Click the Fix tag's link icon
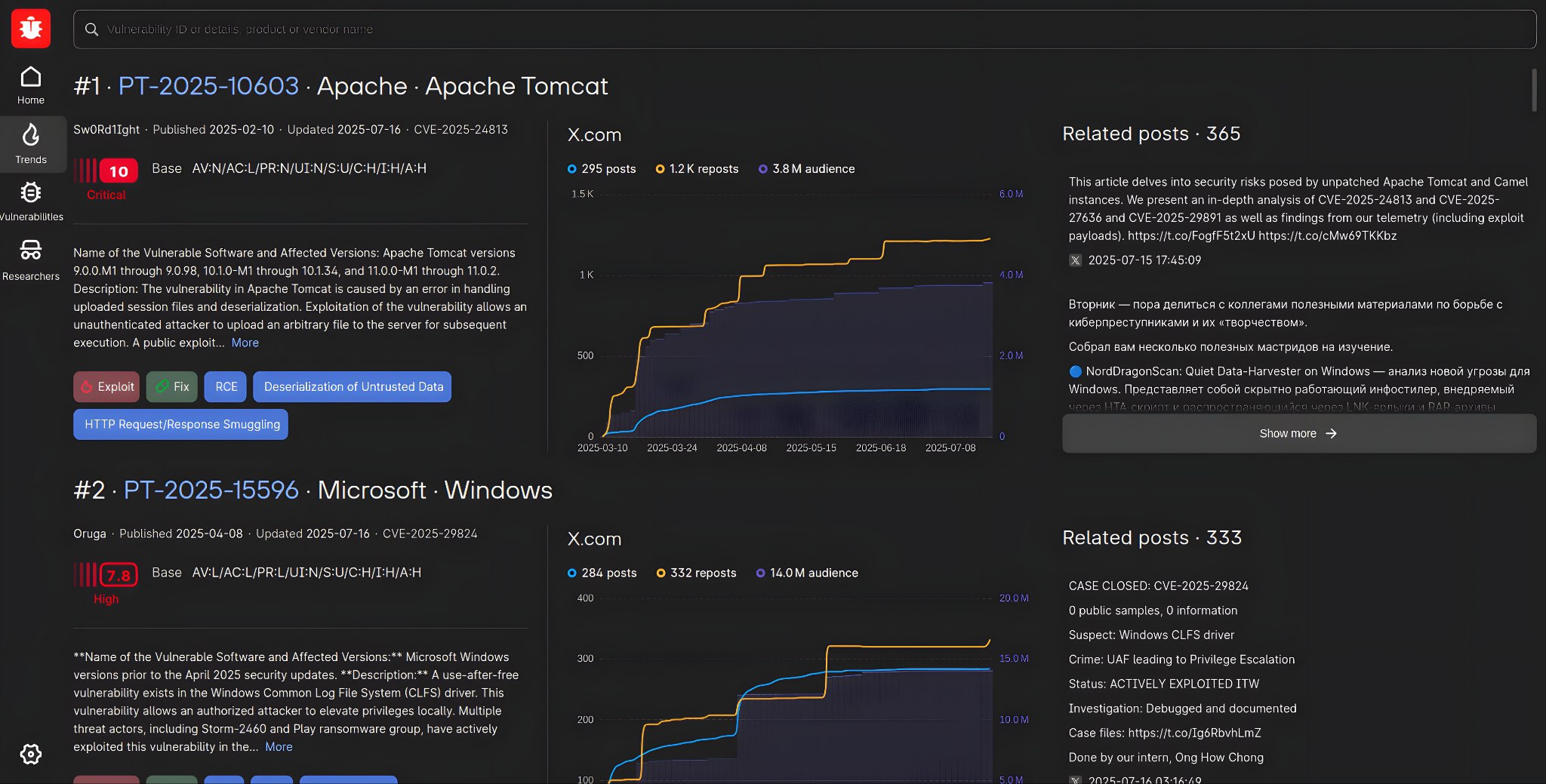The image size is (1546, 784). pos(162,387)
